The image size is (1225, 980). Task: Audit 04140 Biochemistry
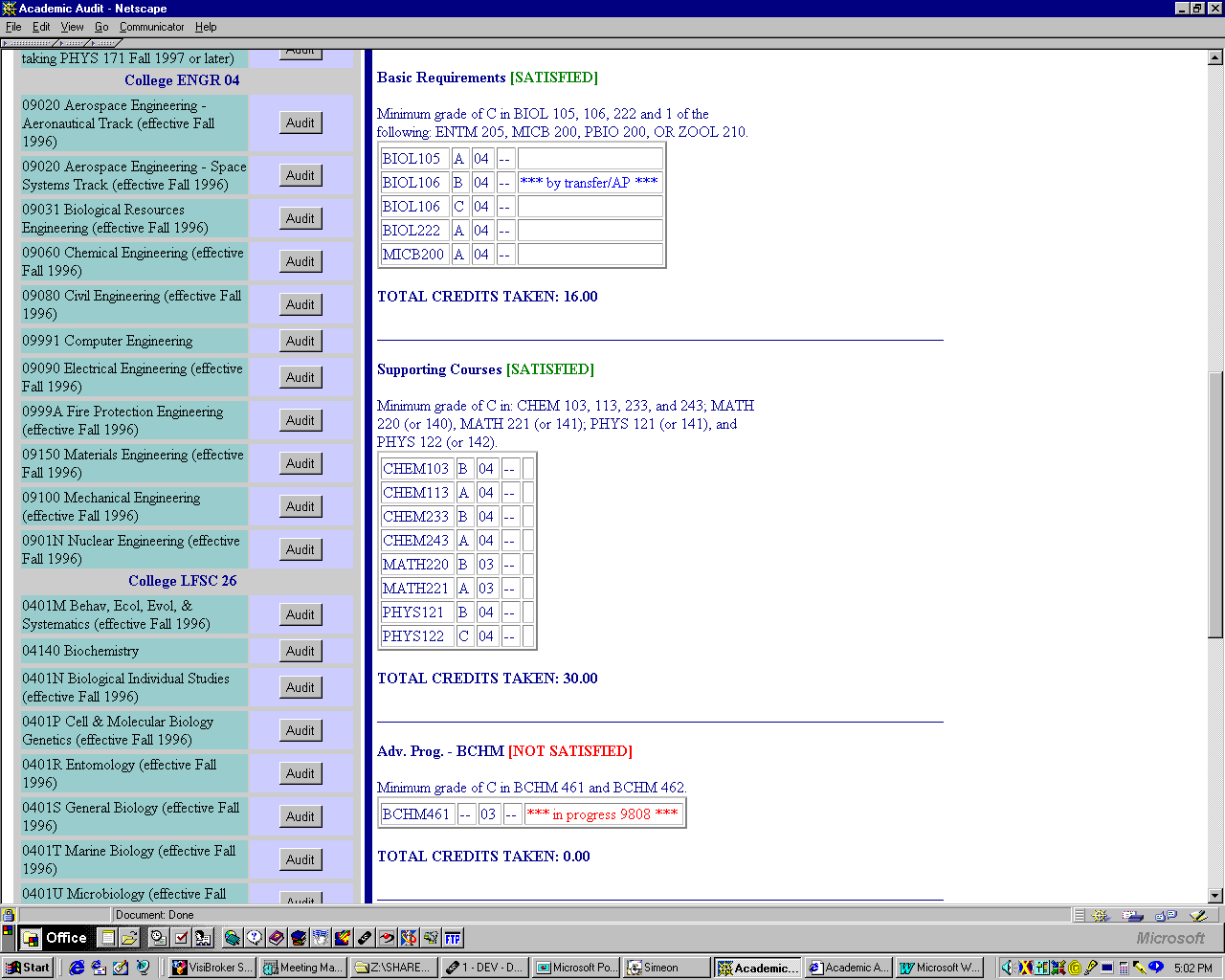click(x=301, y=651)
